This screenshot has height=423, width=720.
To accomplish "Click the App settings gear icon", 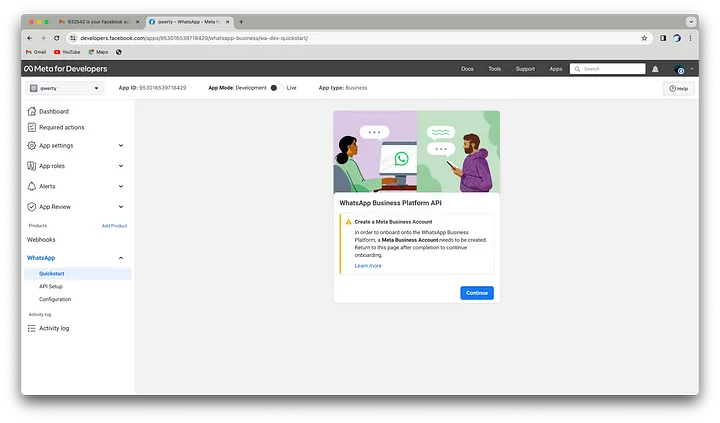I will click(31, 146).
